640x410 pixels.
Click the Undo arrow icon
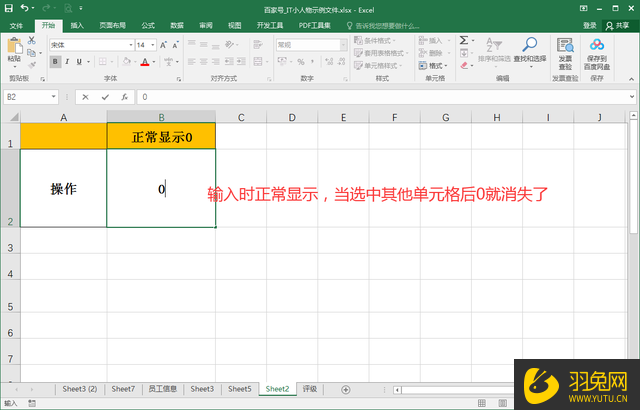click(x=24, y=8)
